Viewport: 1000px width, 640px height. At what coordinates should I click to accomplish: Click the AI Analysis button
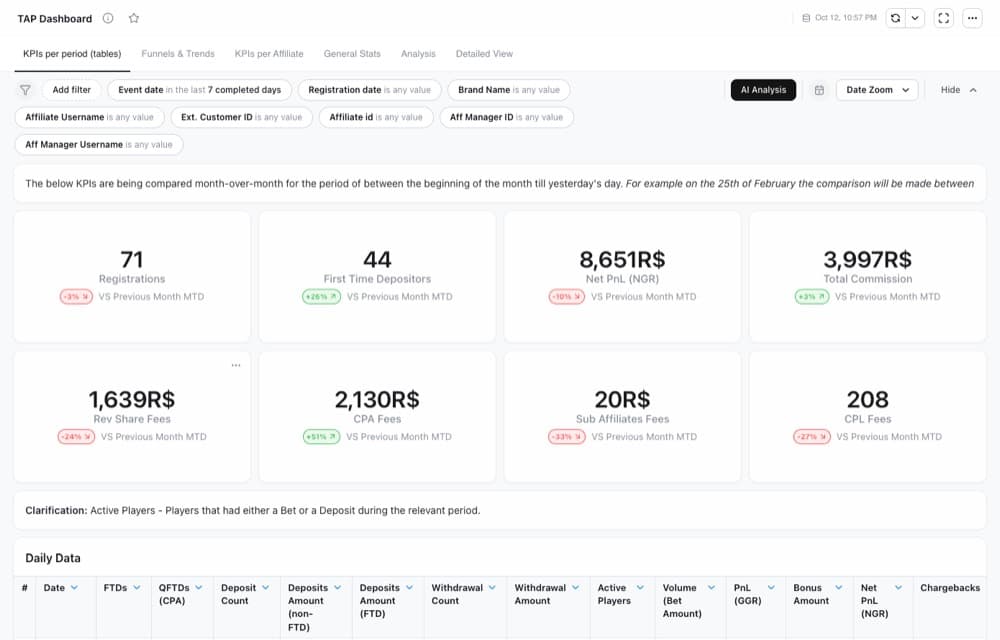pyautogui.click(x=763, y=90)
